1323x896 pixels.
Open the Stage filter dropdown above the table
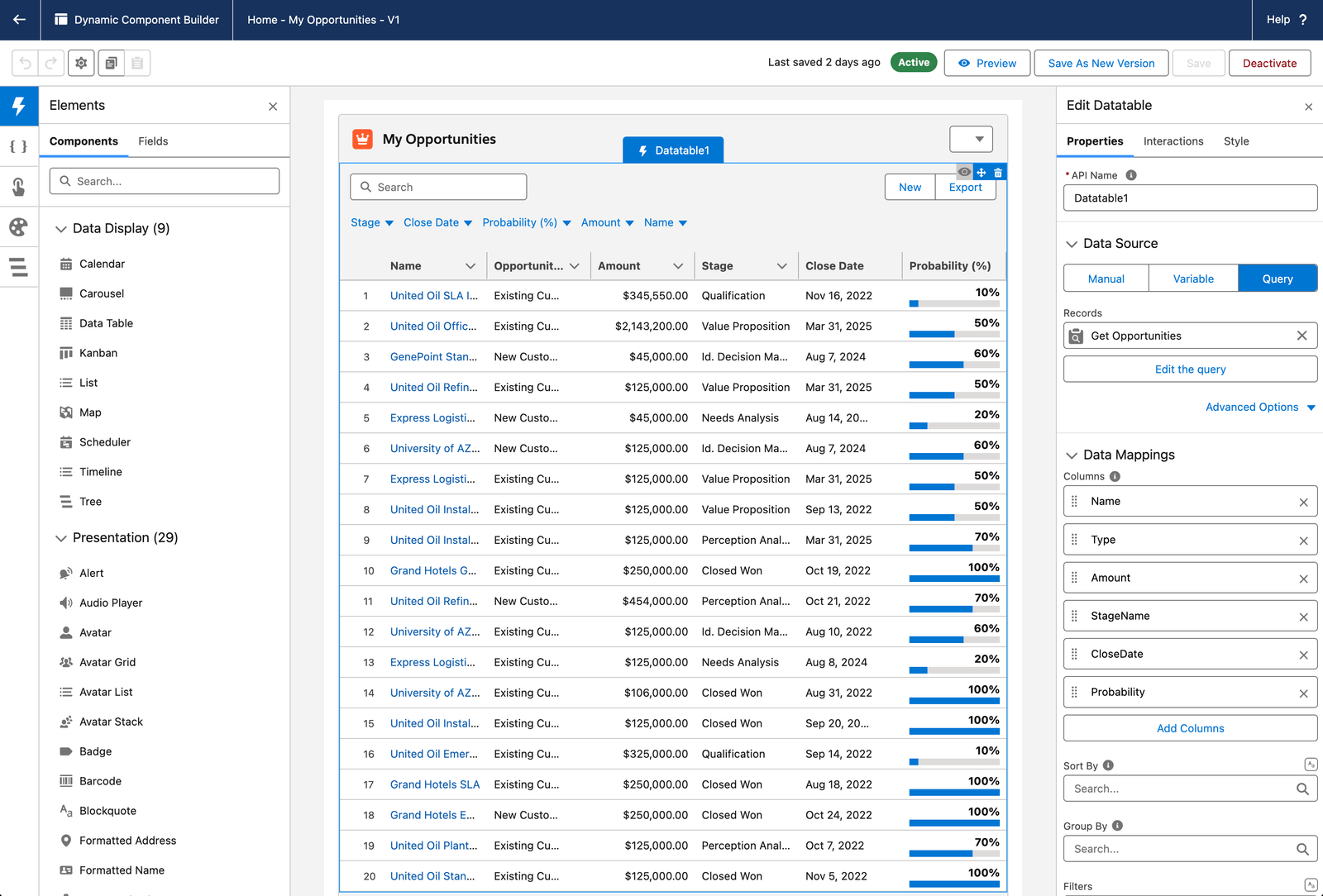[x=371, y=222]
